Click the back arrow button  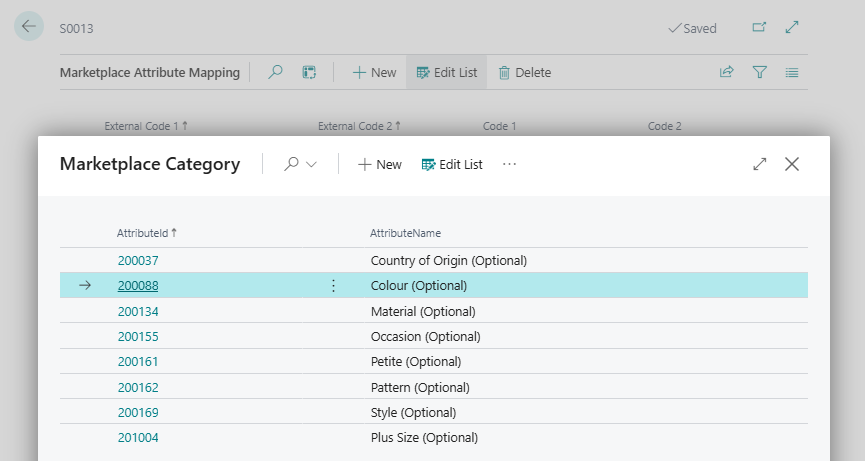[29, 27]
